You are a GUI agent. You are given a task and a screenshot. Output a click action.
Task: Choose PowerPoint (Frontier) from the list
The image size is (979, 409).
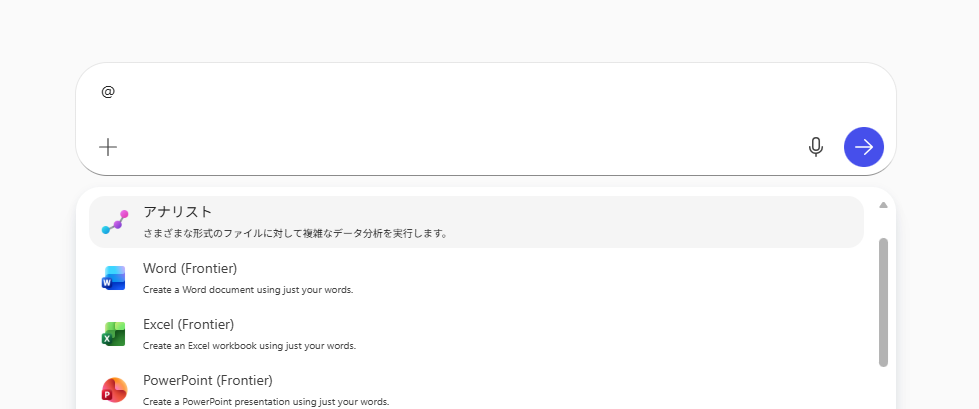point(207,380)
